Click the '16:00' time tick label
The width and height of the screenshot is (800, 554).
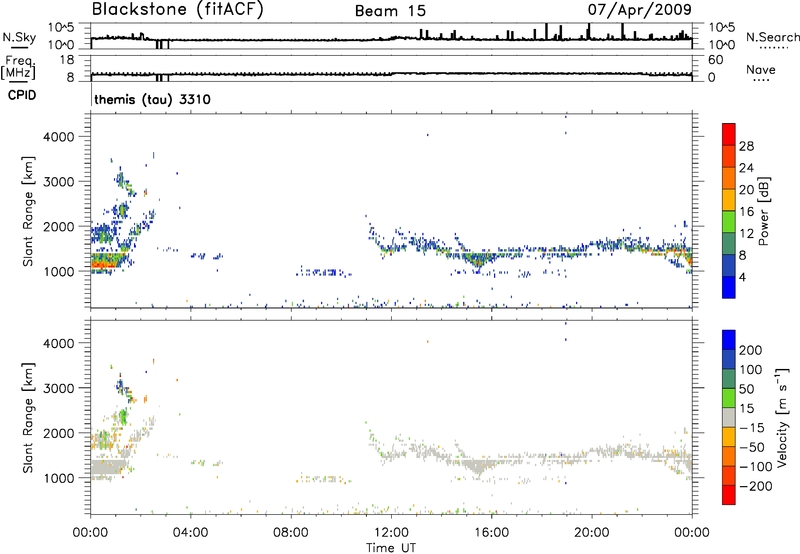(491, 533)
